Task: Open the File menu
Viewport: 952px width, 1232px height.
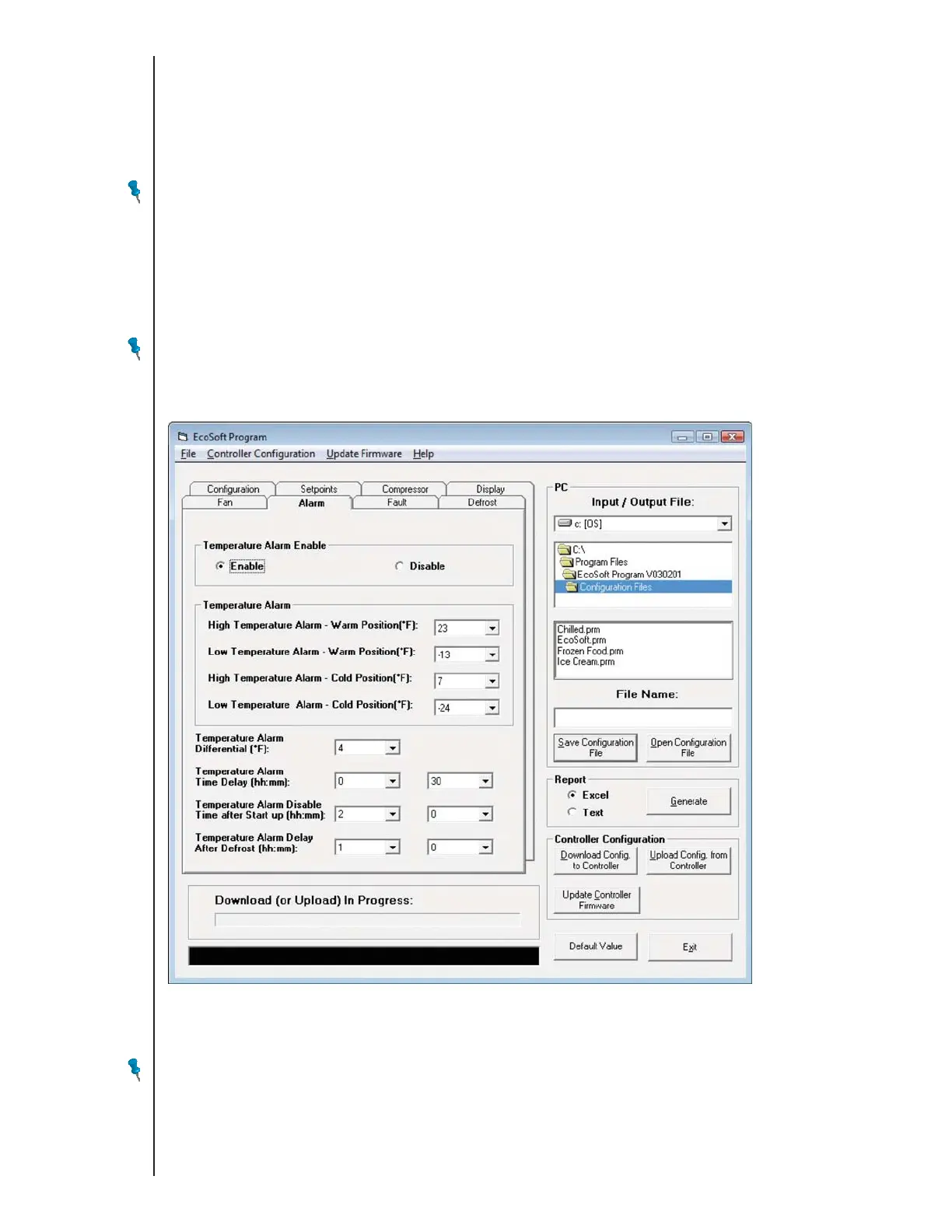Action: 188,454
